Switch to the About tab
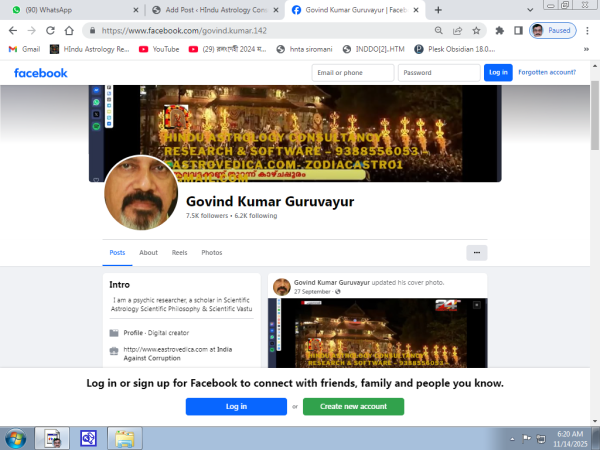 click(148, 253)
